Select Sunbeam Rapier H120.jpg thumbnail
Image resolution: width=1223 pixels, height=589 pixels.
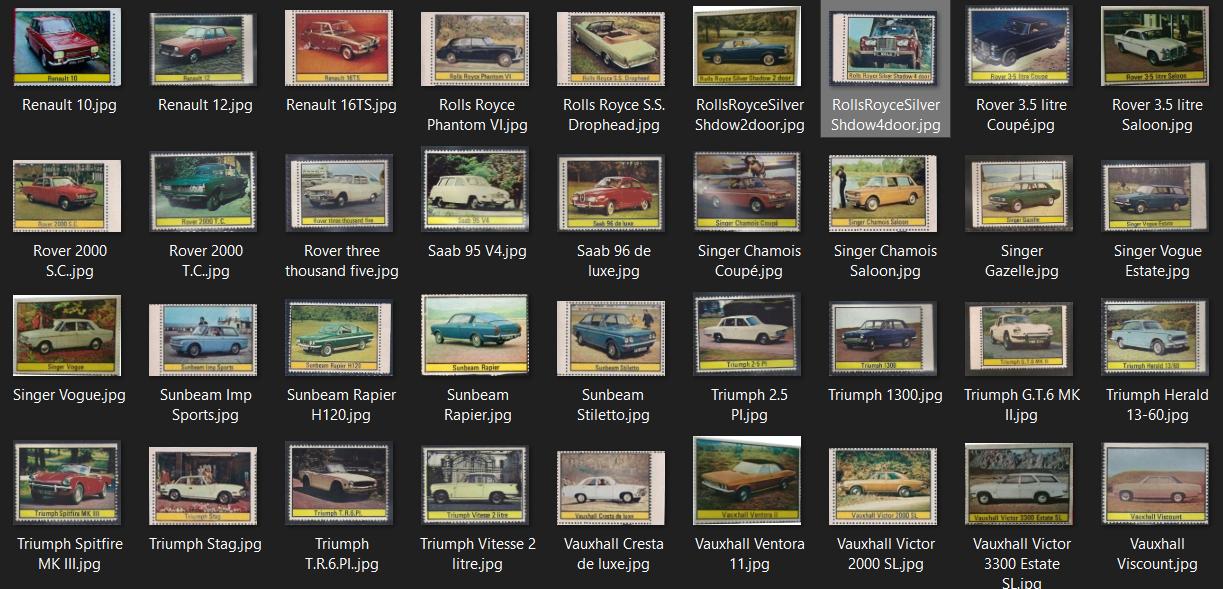point(339,337)
